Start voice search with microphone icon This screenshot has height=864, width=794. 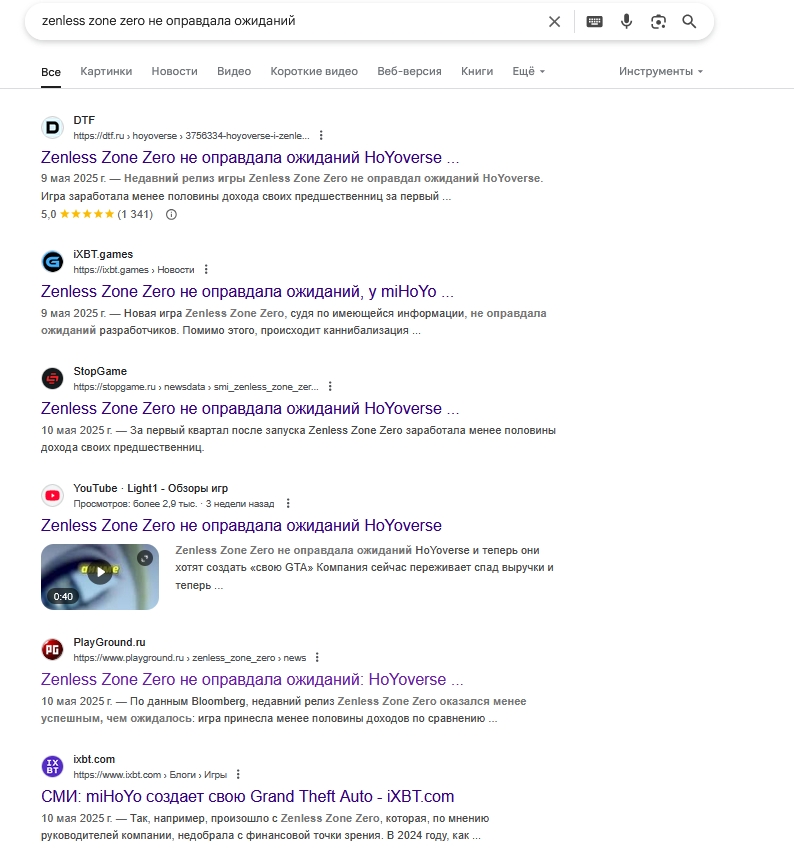(x=626, y=21)
